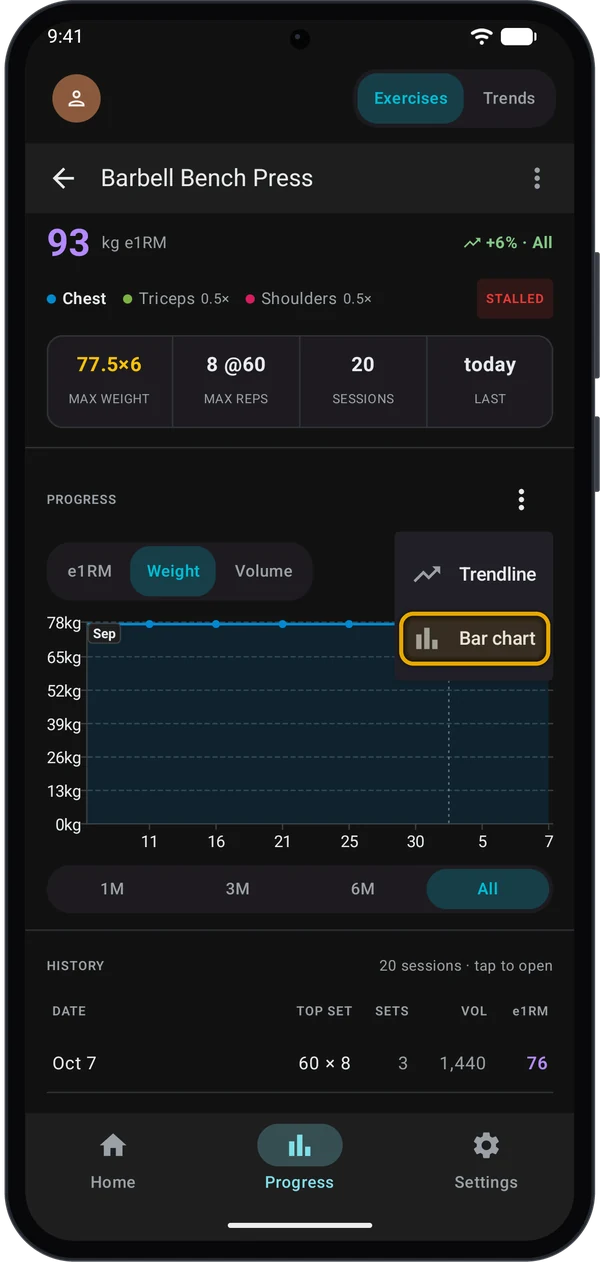600x1262 pixels.
Task: Click the TOP SET column header
Action: 324,1011
